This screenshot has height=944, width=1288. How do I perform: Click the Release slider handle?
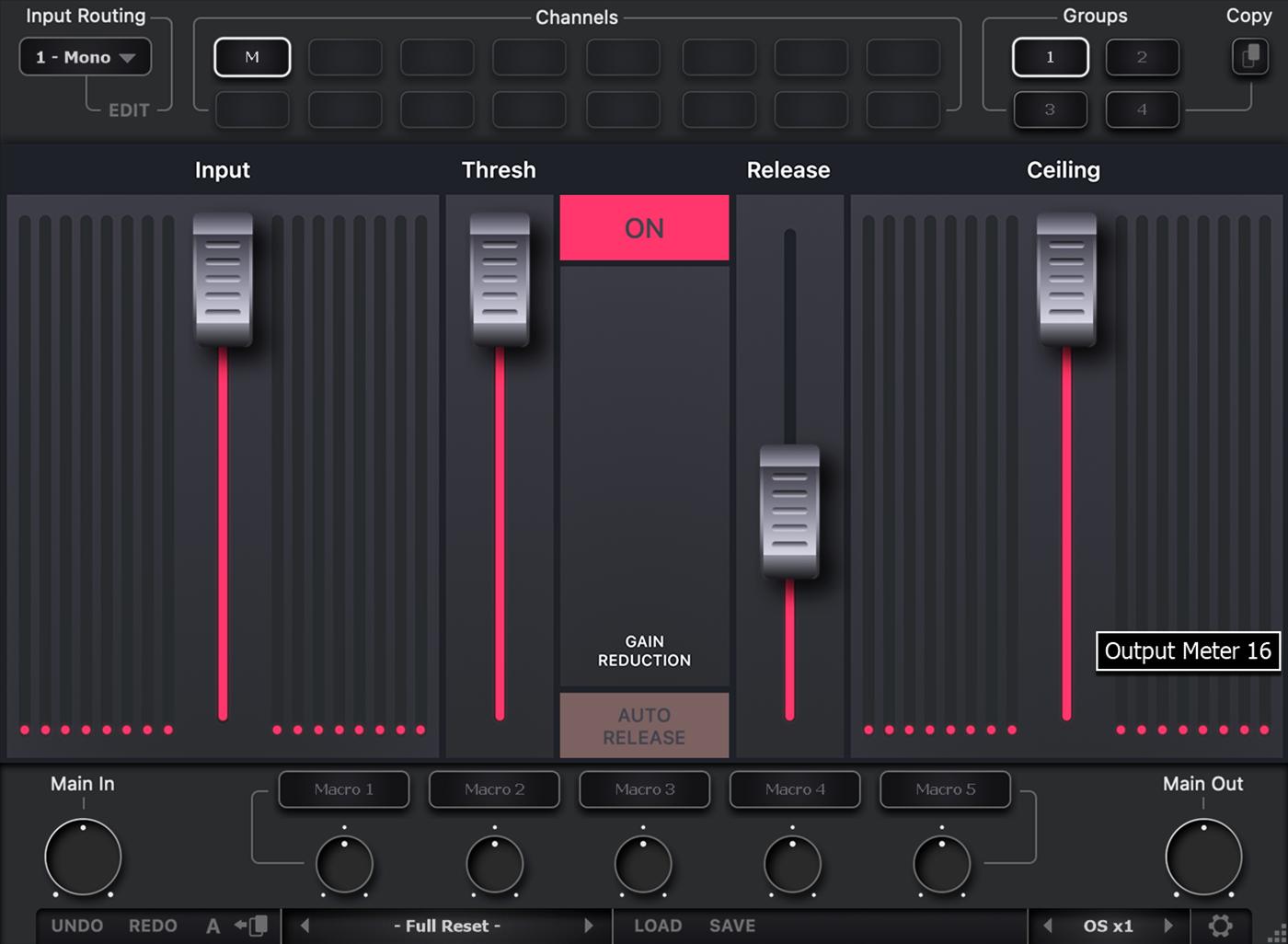pyautogui.click(x=789, y=512)
